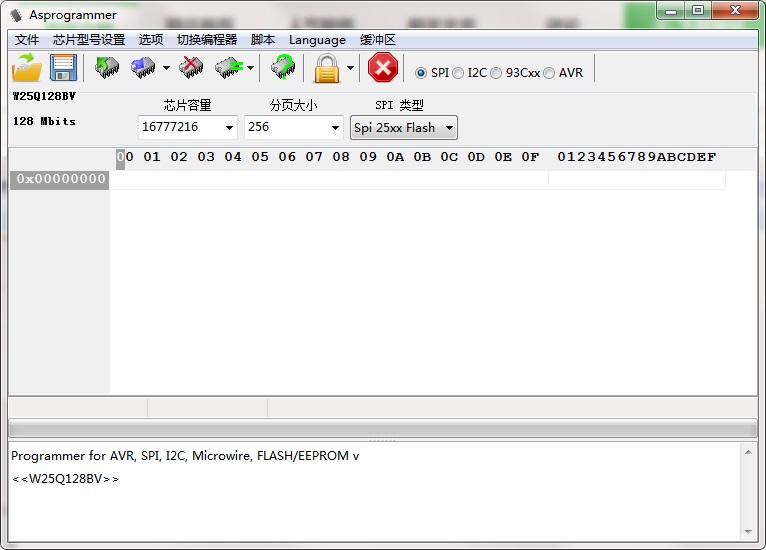Click the 分页大小 label
Image resolution: width=766 pixels, height=550 pixels.
(294, 105)
